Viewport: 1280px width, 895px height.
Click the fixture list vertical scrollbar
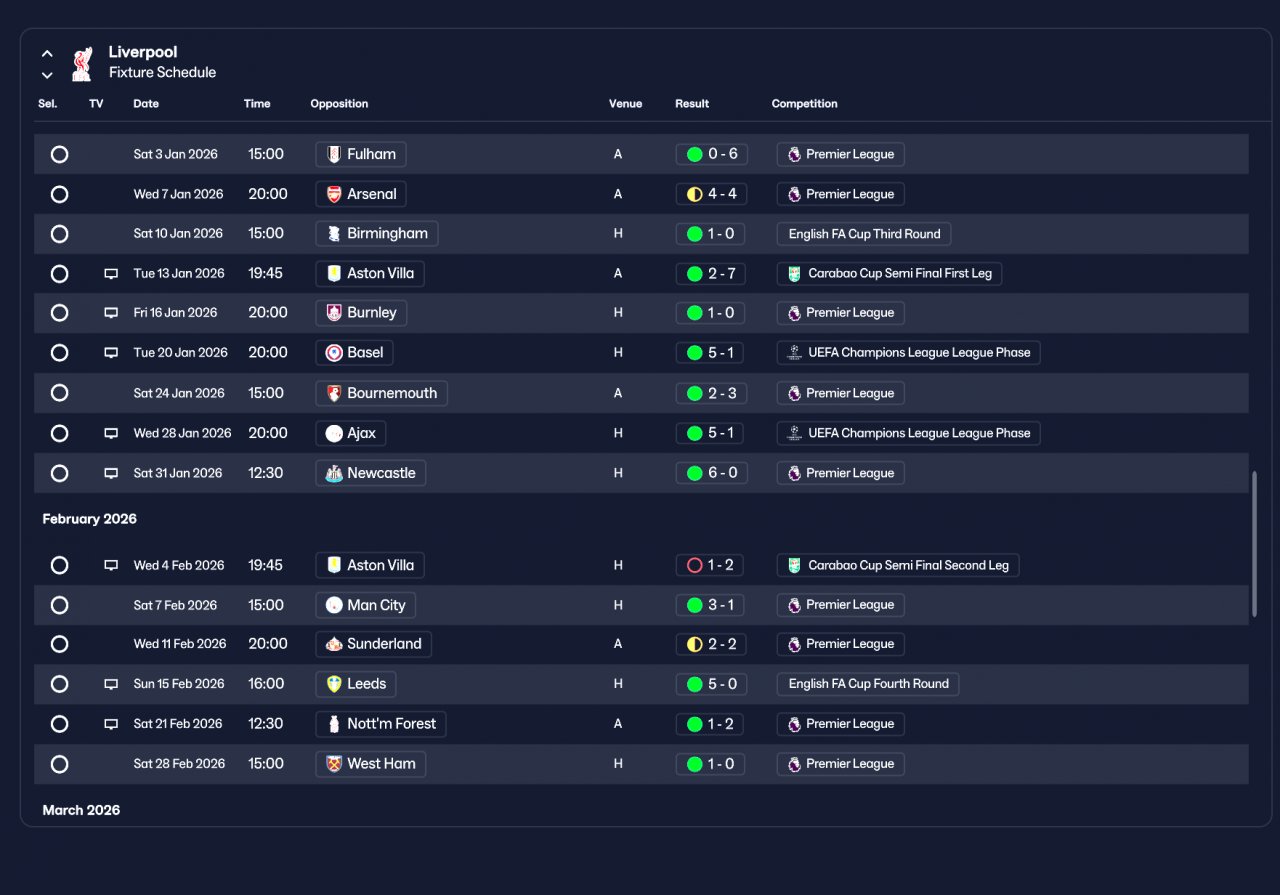1254,545
